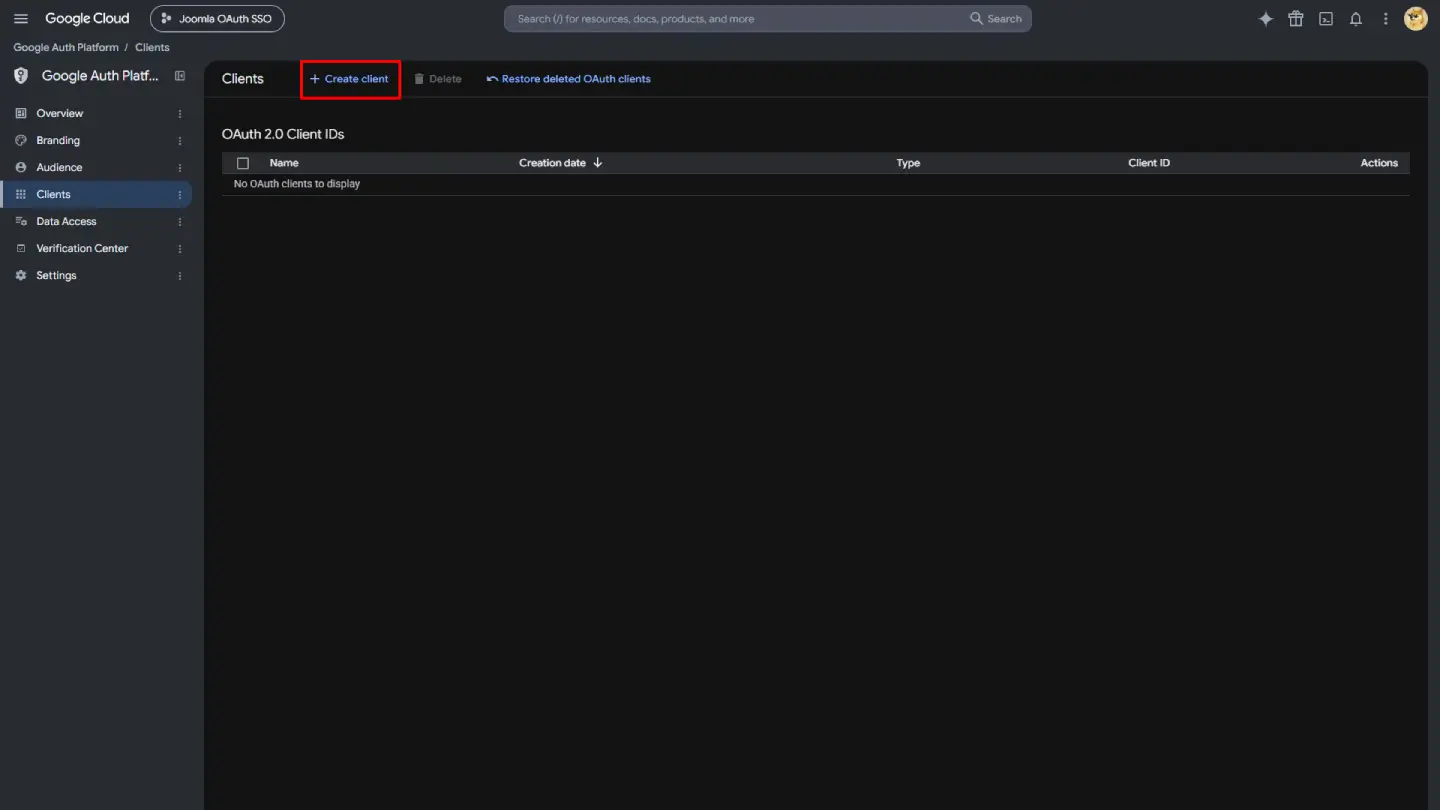This screenshot has height=810, width=1440.
Task: Click the Google Cloud logo
Action: (87, 19)
